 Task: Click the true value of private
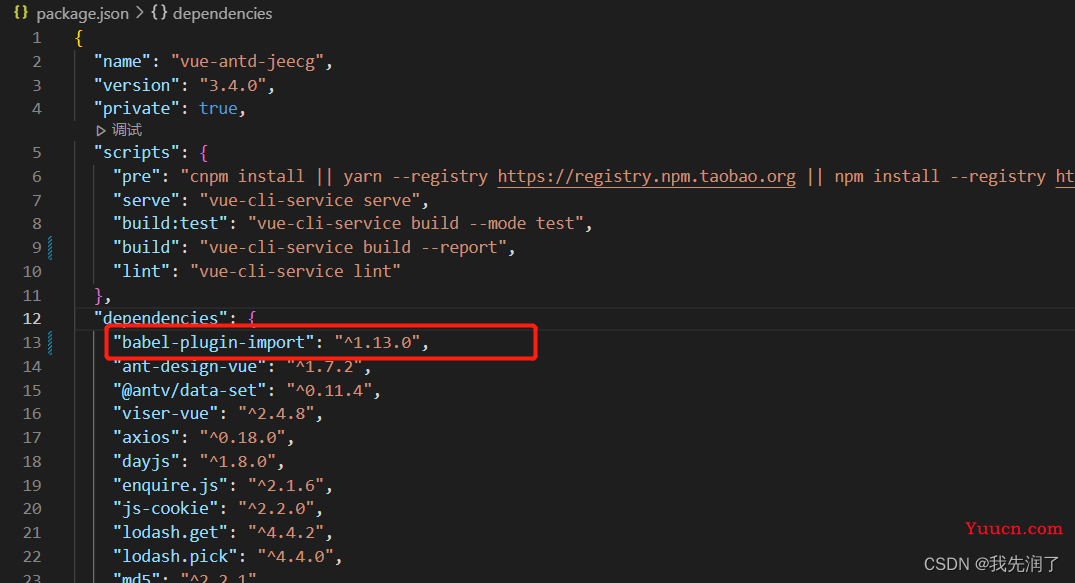tap(218, 108)
